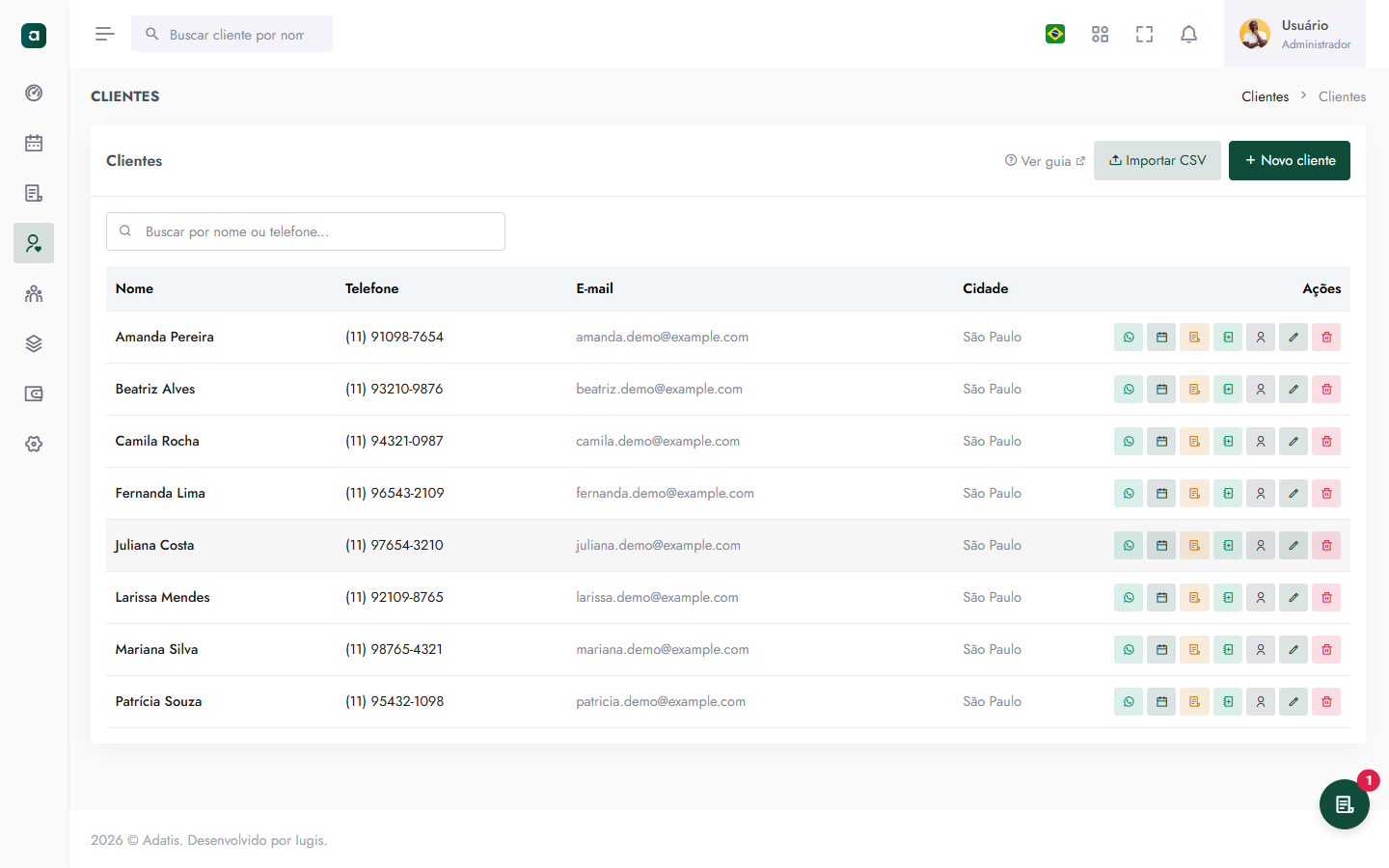Image resolution: width=1389 pixels, height=868 pixels.
Task: Open document list icon in sidebar
Action: point(34,193)
